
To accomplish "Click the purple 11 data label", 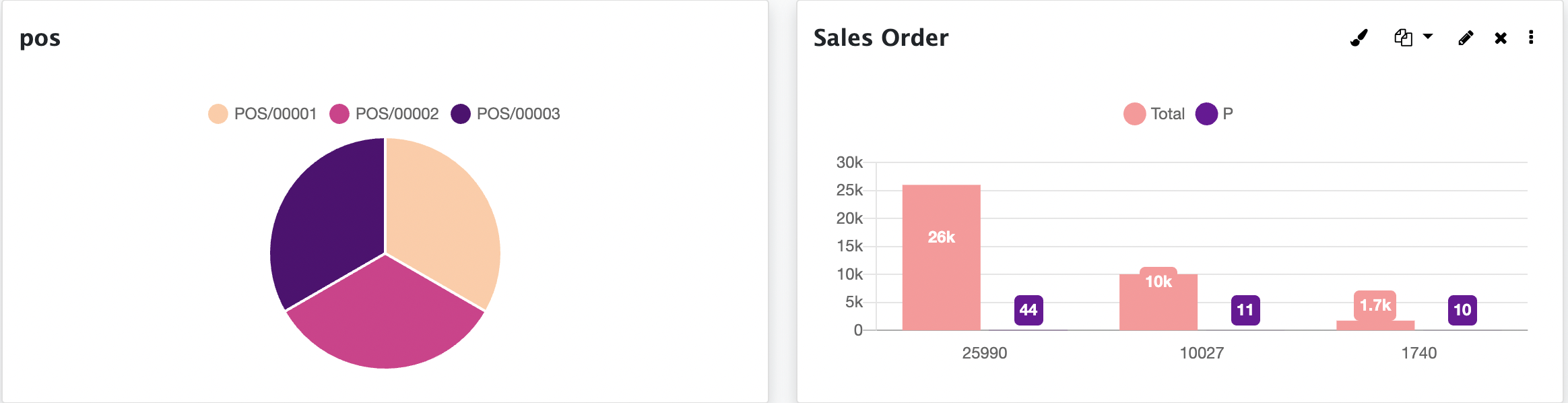I will 1245,310.
